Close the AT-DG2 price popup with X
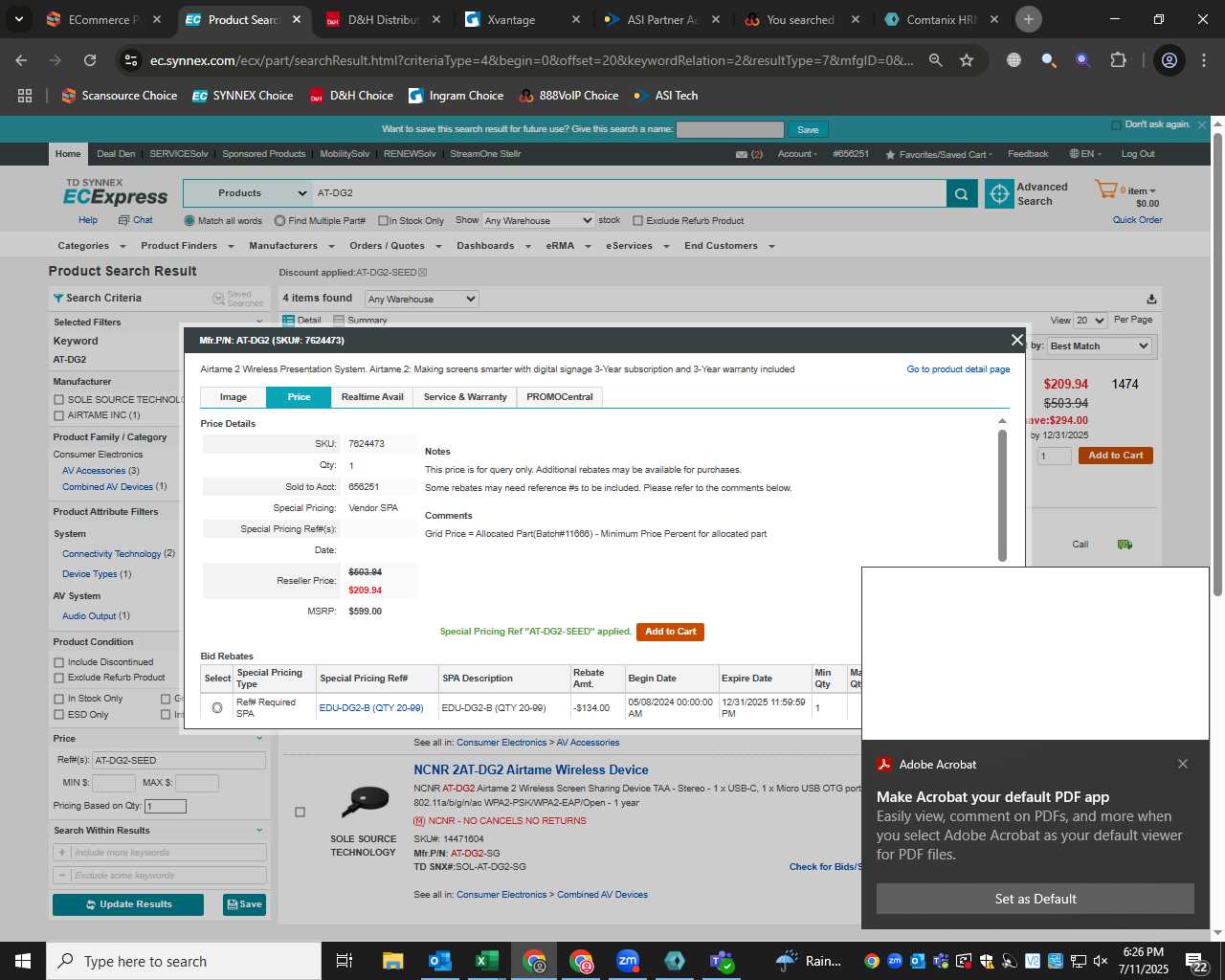The height and width of the screenshot is (980, 1225). click(x=1017, y=340)
